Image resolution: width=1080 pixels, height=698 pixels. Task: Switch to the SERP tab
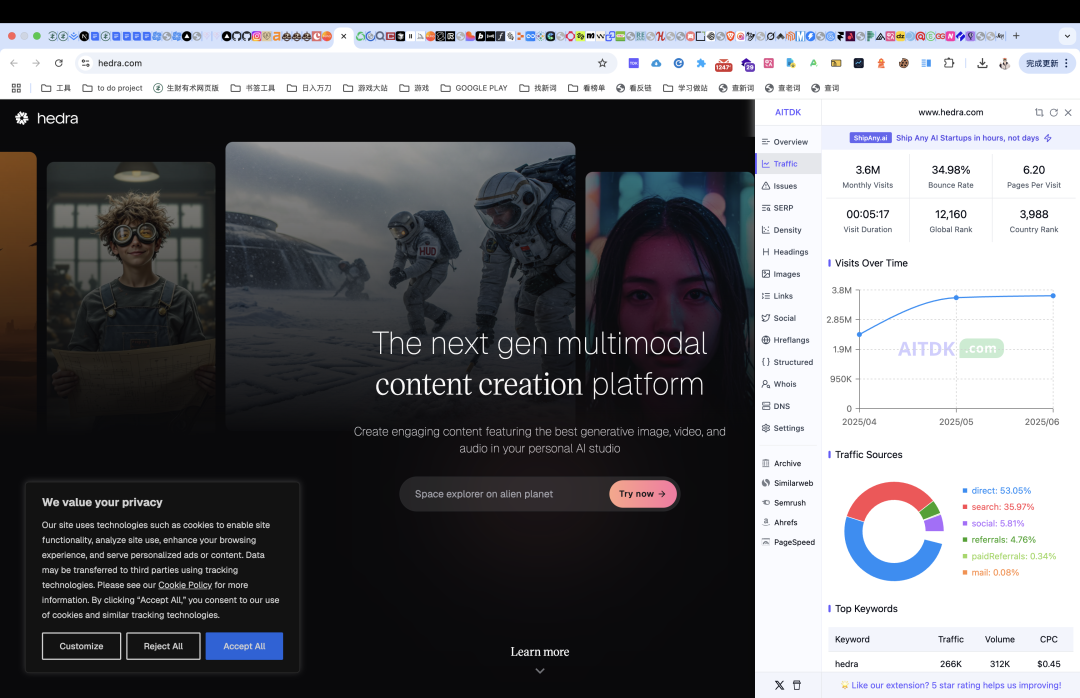tap(778, 208)
